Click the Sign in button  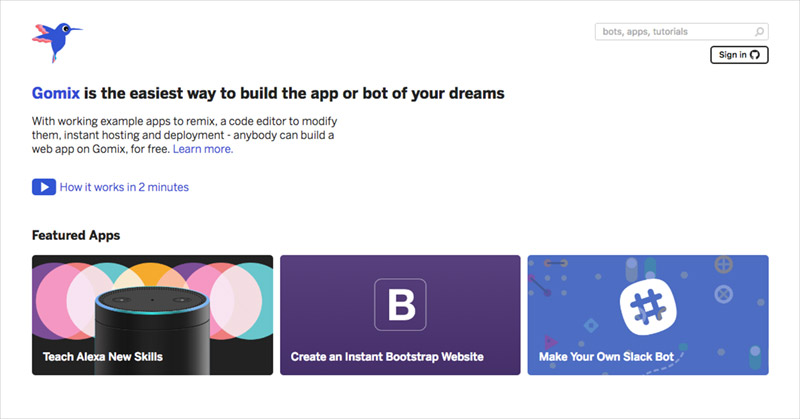(739, 55)
